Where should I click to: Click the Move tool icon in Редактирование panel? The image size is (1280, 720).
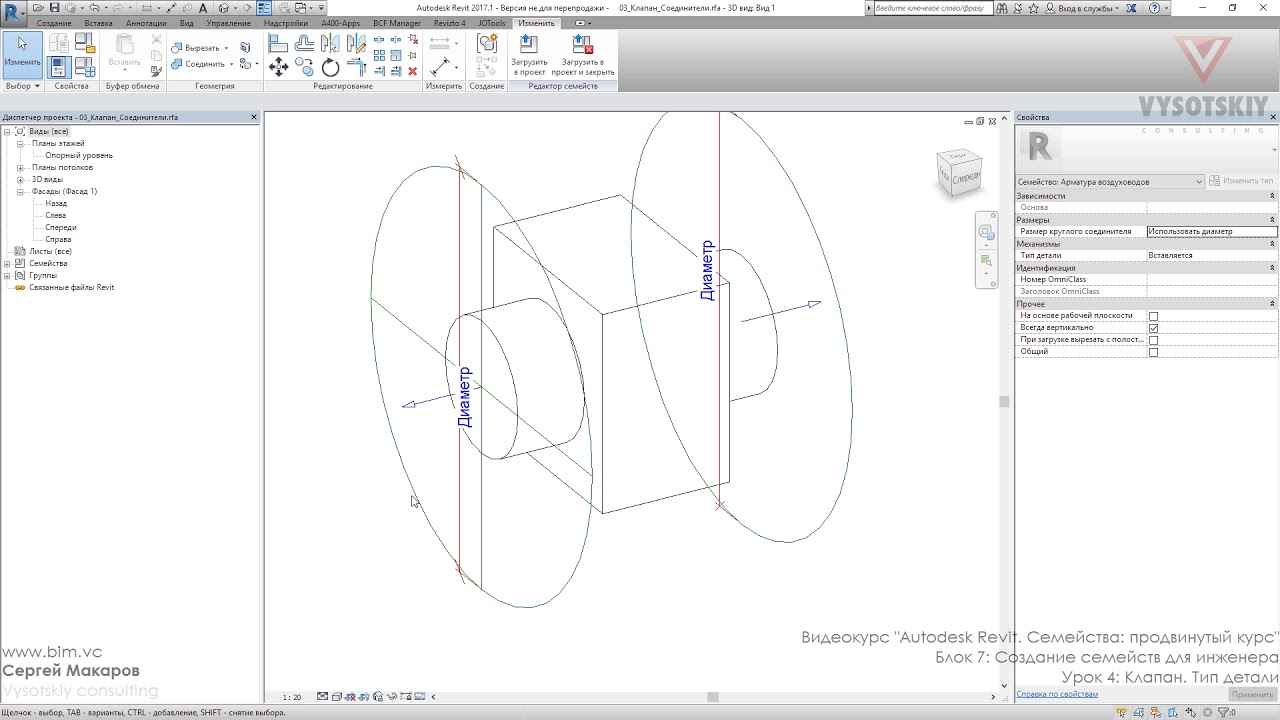pos(279,67)
